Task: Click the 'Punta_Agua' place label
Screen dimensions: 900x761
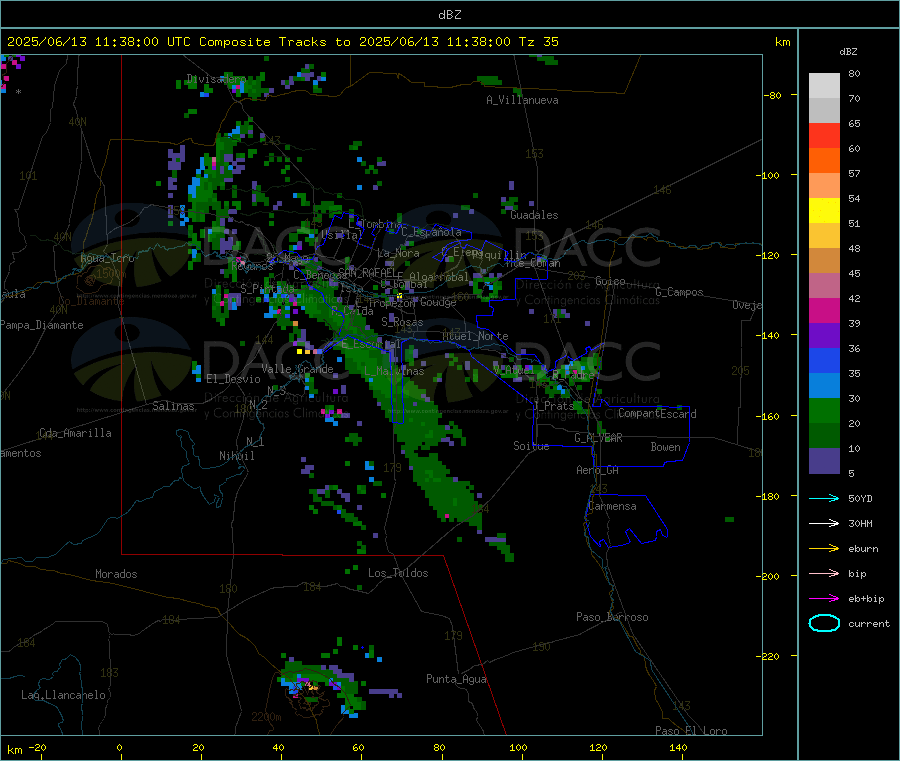Action: point(456,680)
